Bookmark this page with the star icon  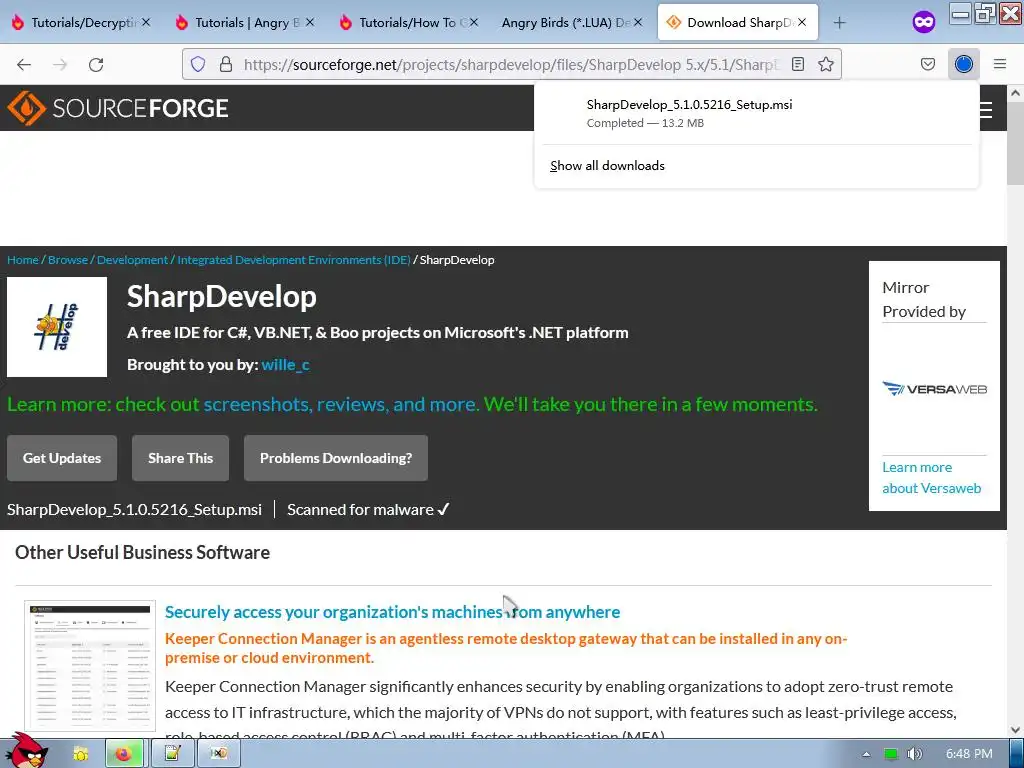826,64
